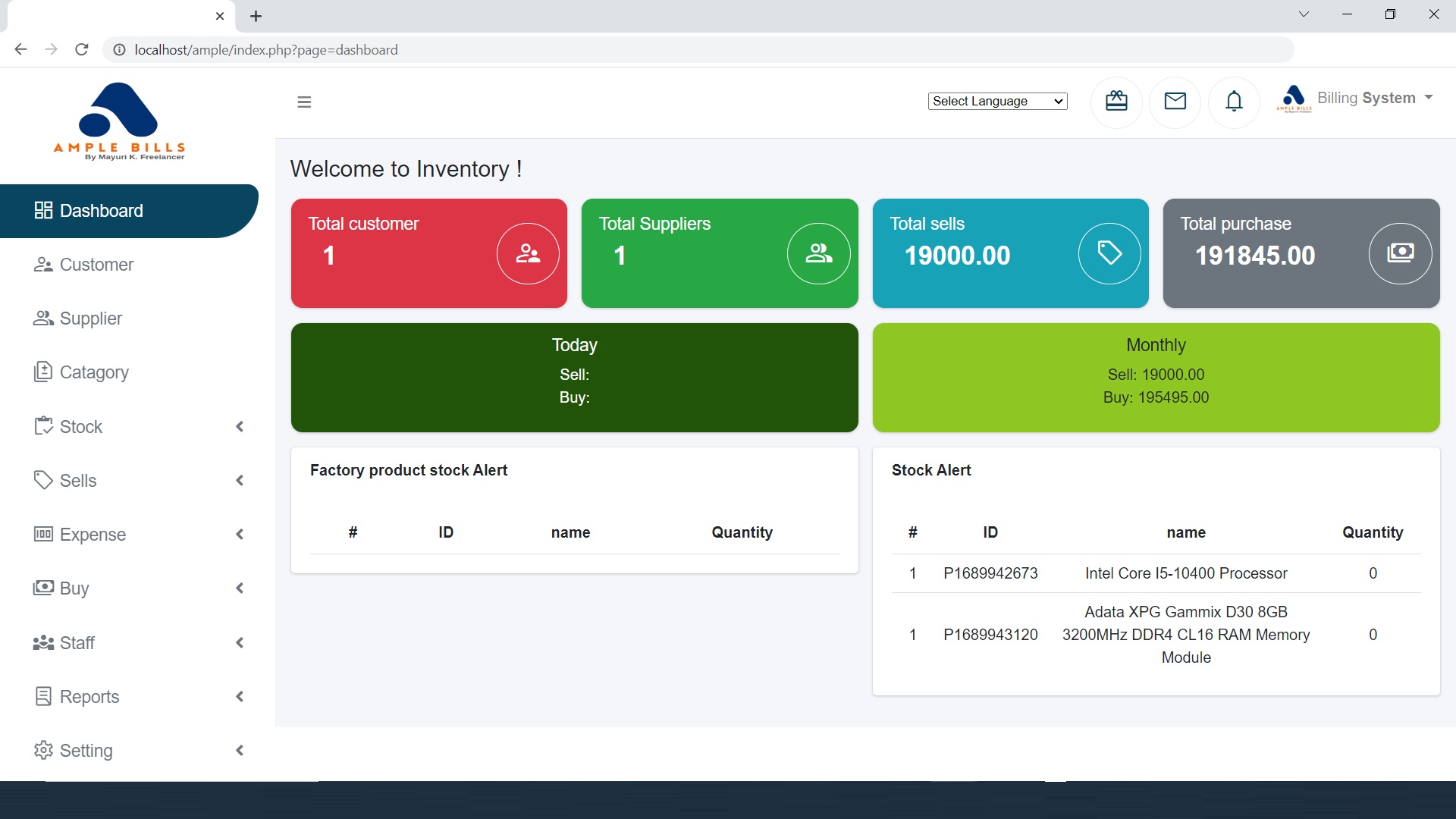Click the Reports icon in sidebar
The width and height of the screenshot is (1456, 819).
[x=43, y=696]
